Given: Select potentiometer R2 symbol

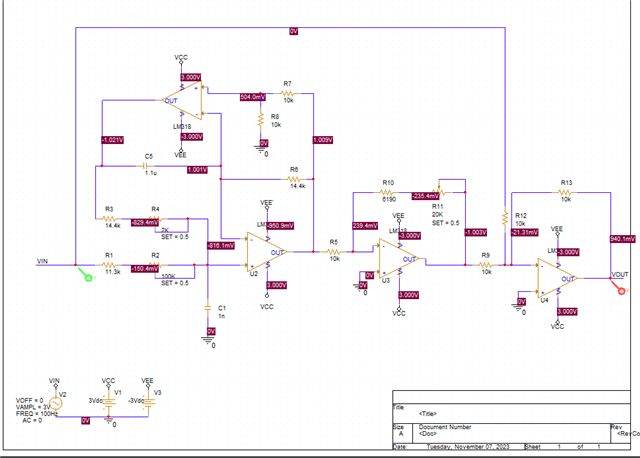Looking at the screenshot, I should [x=155, y=265].
